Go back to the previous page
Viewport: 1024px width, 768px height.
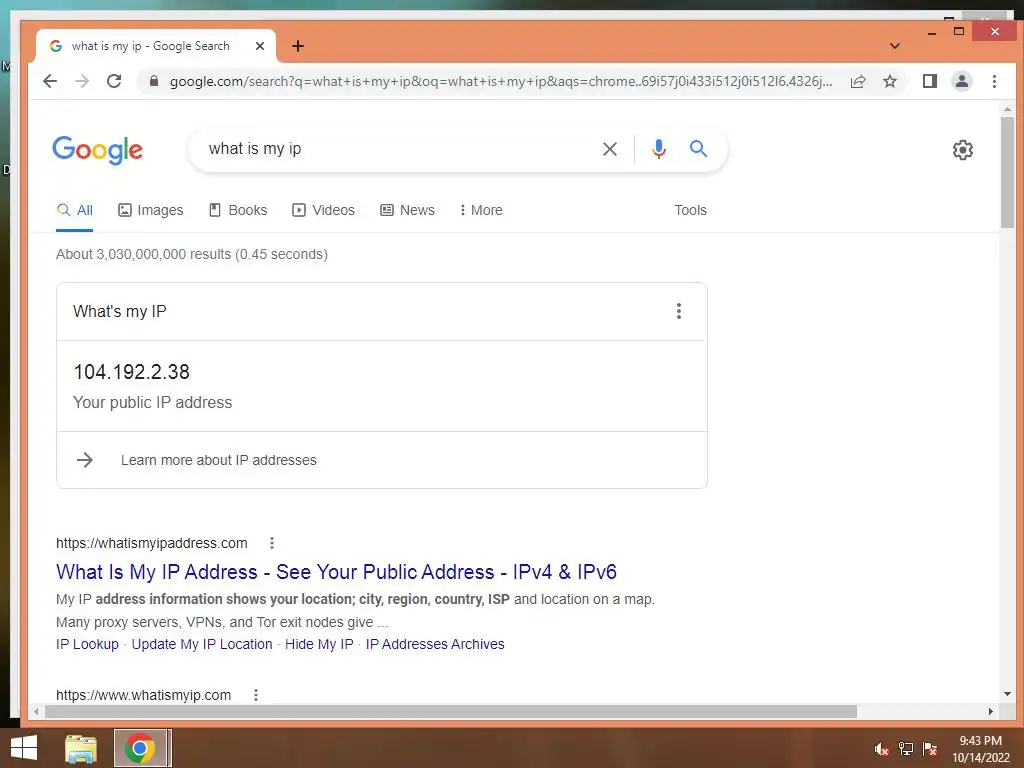[50, 81]
